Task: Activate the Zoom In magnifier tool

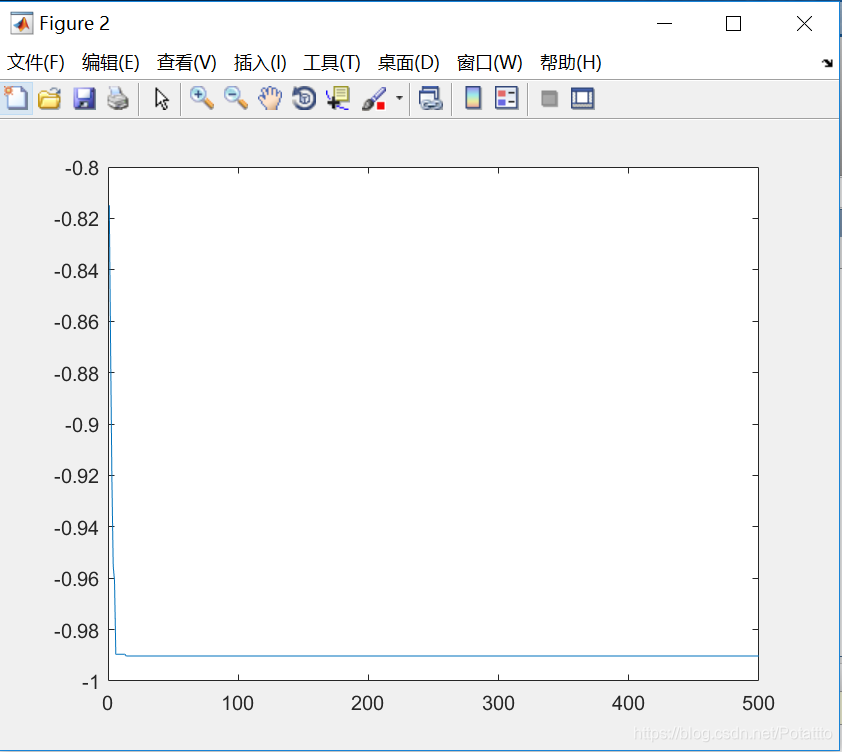Action: point(202,99)
